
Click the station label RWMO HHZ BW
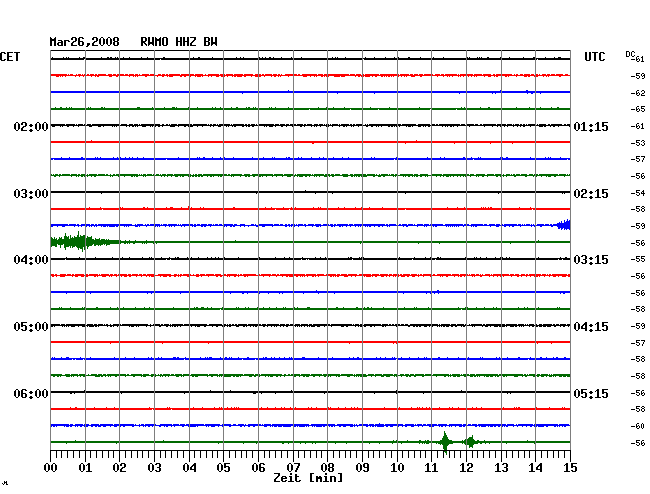[179, 42]
